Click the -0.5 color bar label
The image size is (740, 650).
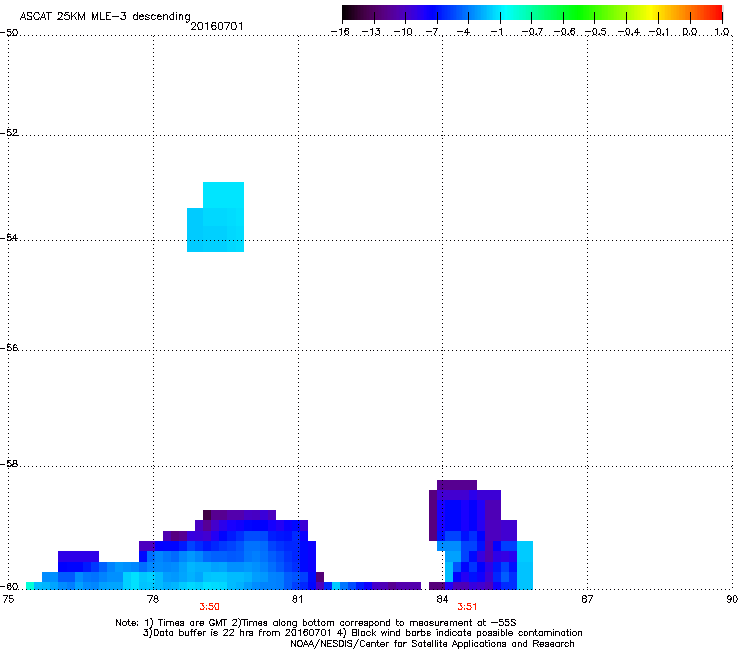point(595,32)
